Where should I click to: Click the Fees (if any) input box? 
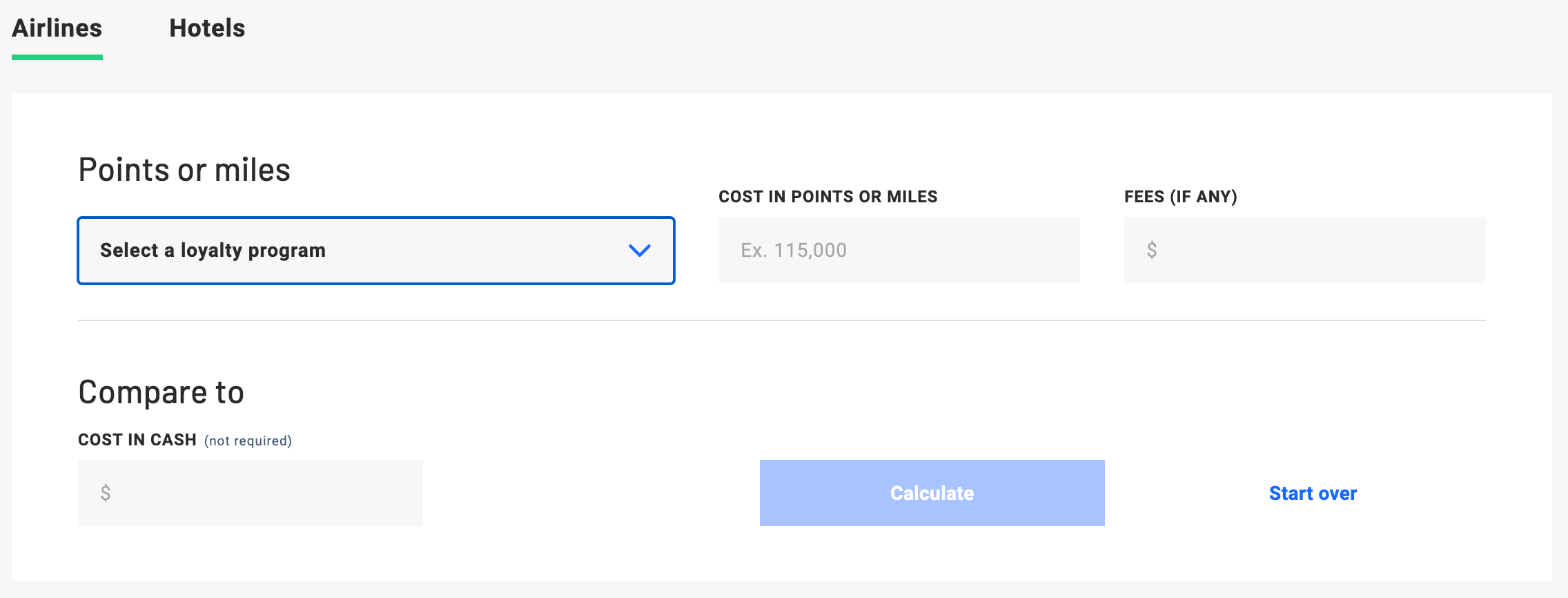(1304, 250)
